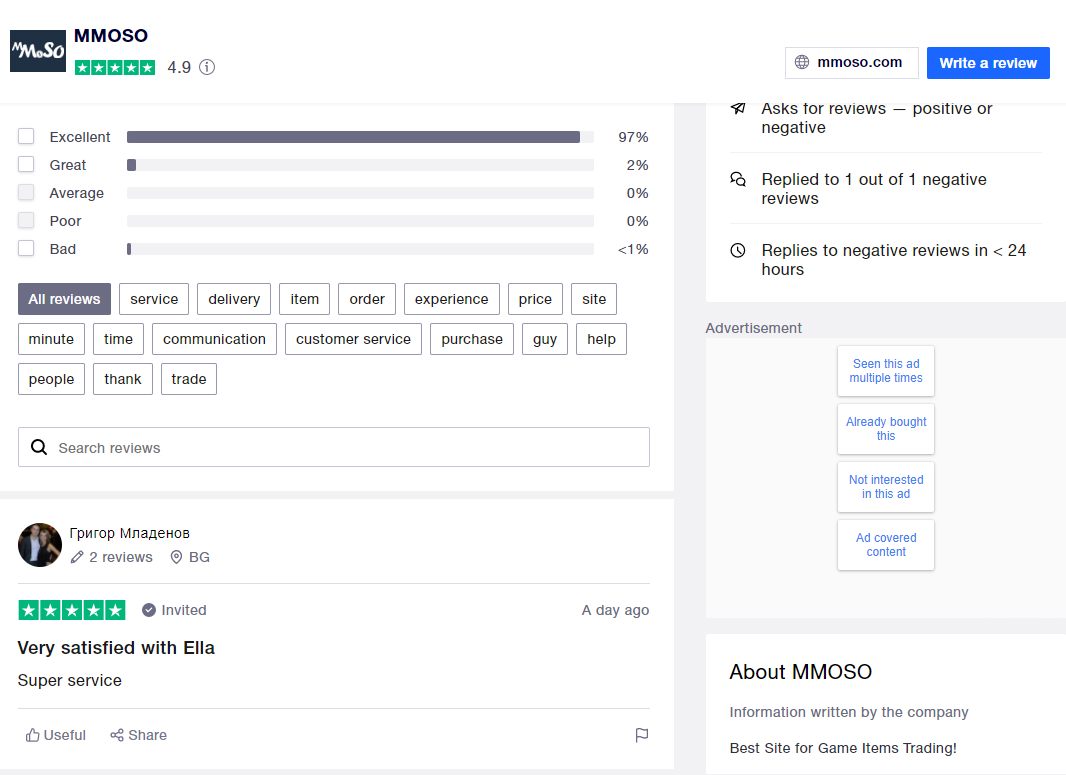This screenshot has height=775, width=1066.
Task: Mark review as Useful with thumbs-up
Action: pyautogui.click(x=56, y=735)
